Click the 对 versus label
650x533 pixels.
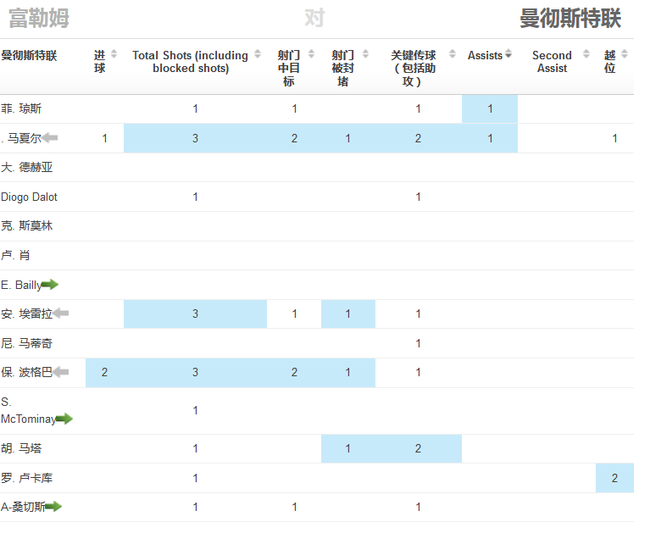(314, 19)
